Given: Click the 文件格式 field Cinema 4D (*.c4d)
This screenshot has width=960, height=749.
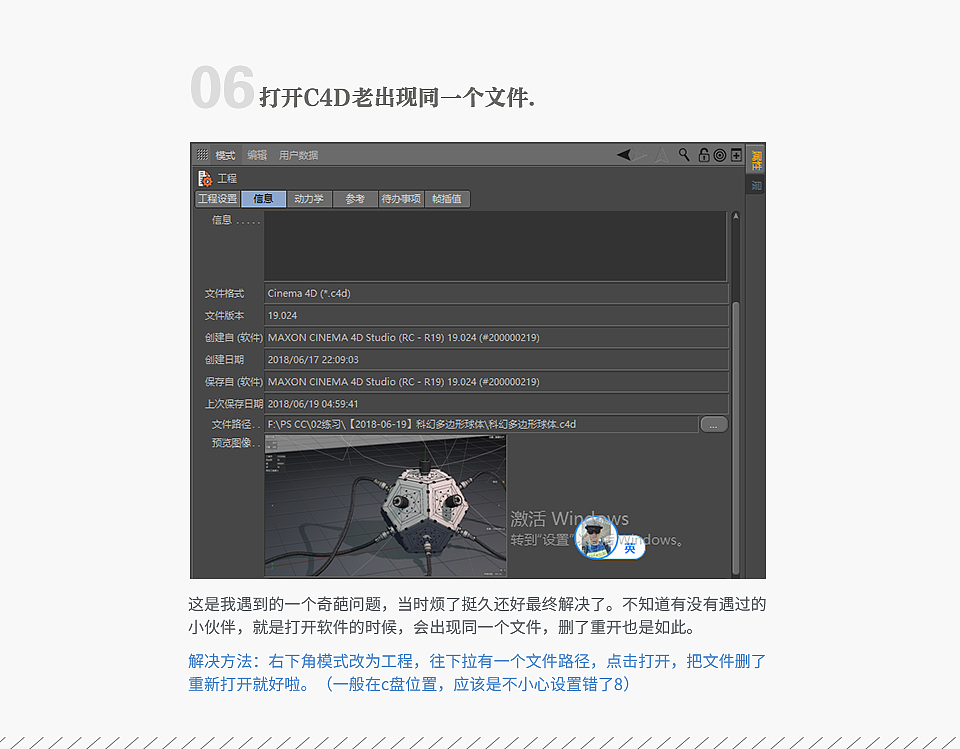Looking at the screenshot, I should (497, 293).
